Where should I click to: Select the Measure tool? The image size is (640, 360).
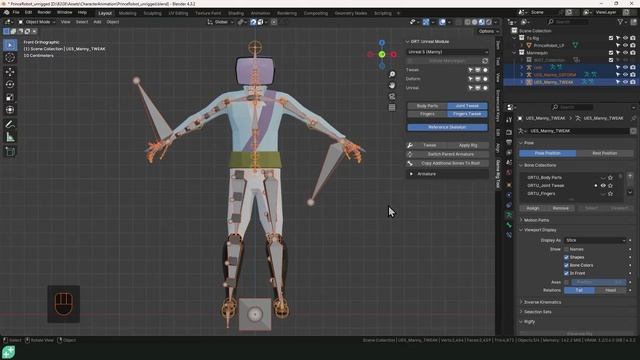click(x=10, y=137)
